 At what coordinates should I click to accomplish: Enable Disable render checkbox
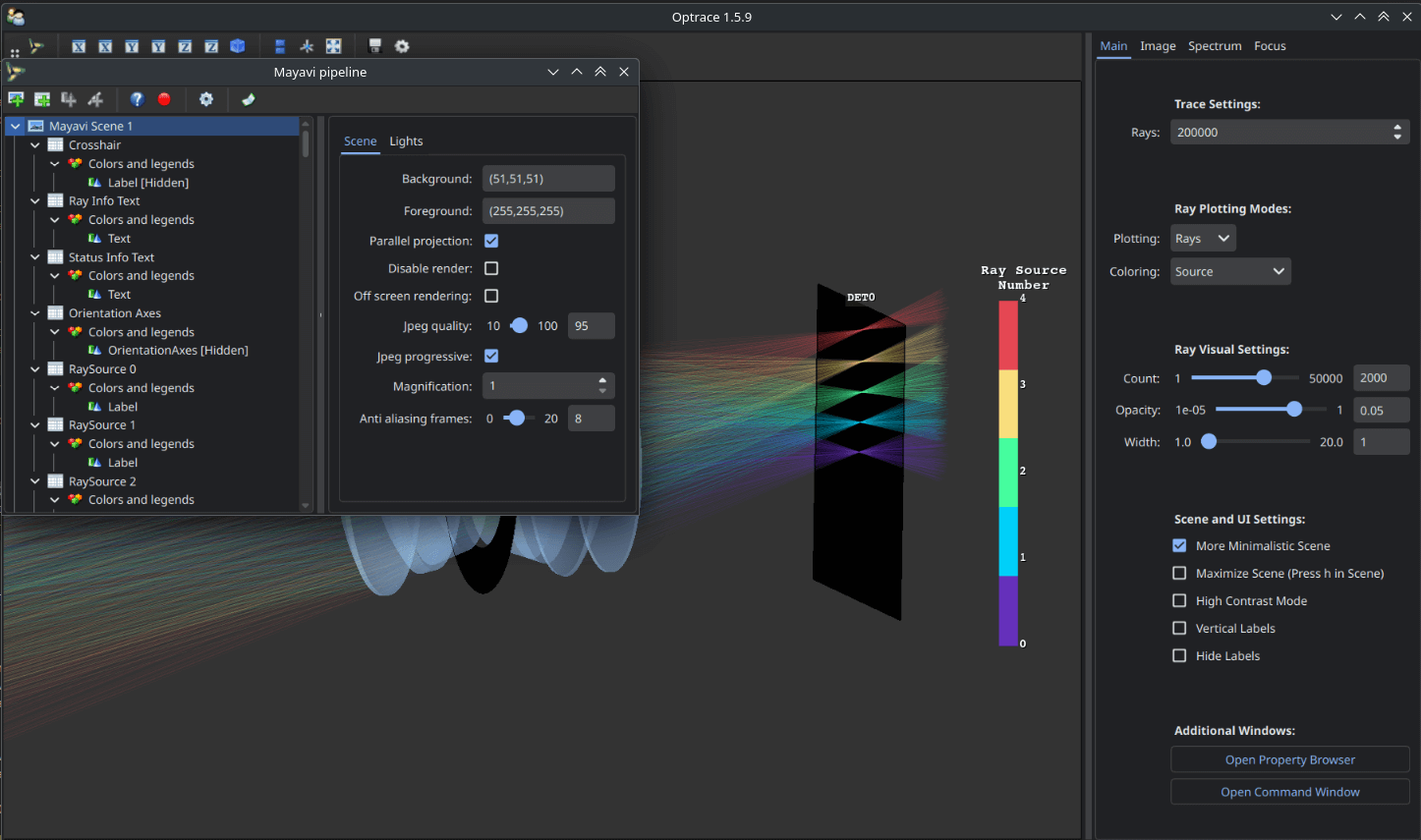click(x=491, y=268)
